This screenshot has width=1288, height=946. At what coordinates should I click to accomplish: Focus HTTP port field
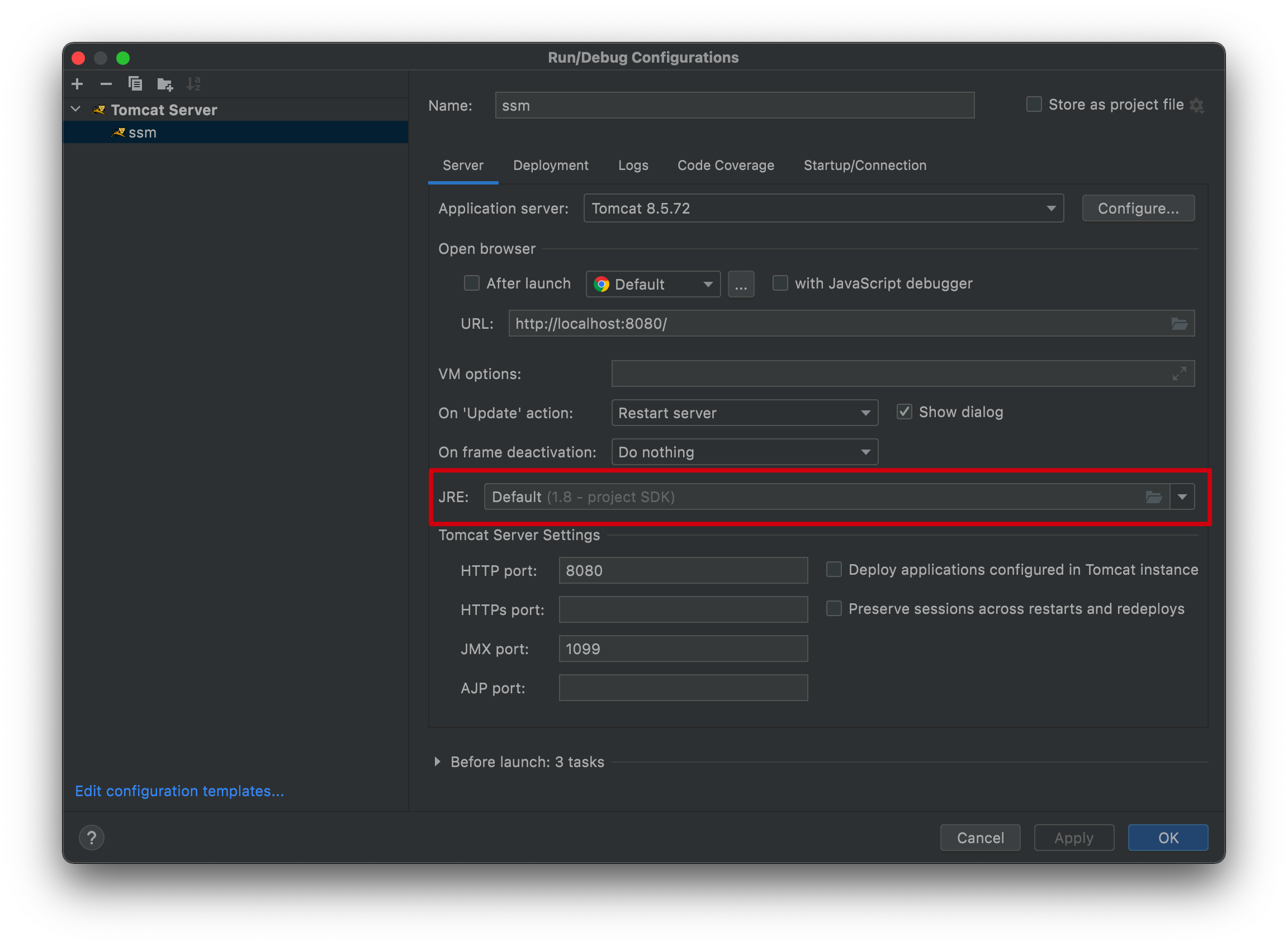coord(683,571)
